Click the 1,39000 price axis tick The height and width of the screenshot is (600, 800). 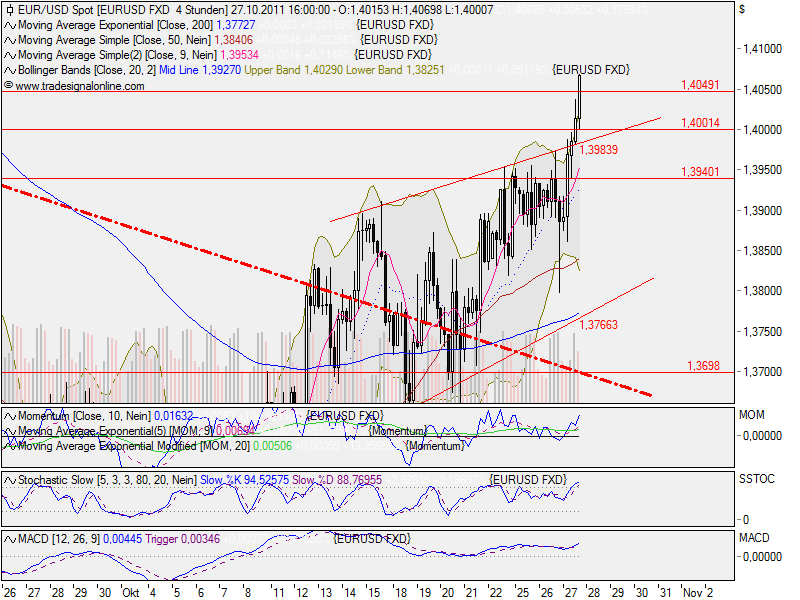click(762, 211)
